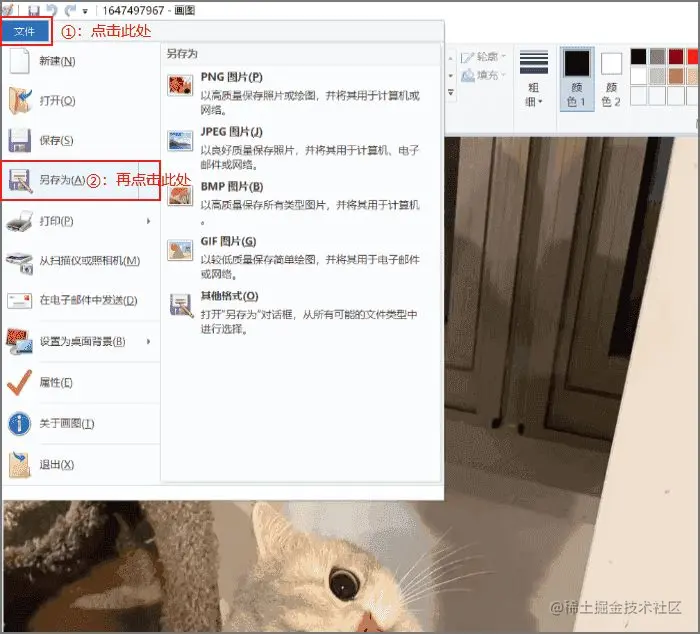Select the 颜色 2 button
The image size is (700, 634).
(611, 79)
